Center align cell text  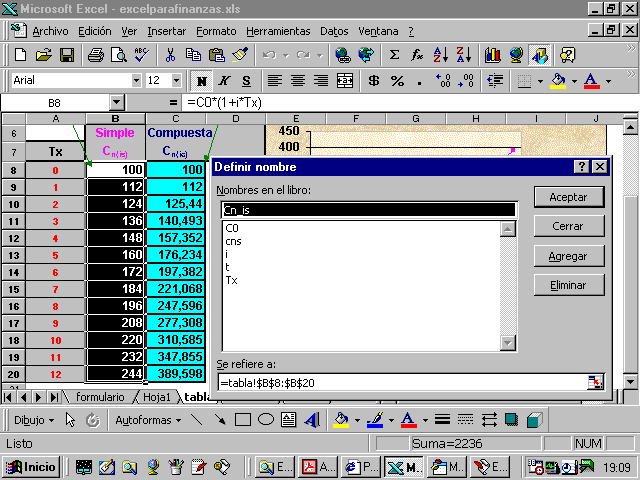coord(298,81)
